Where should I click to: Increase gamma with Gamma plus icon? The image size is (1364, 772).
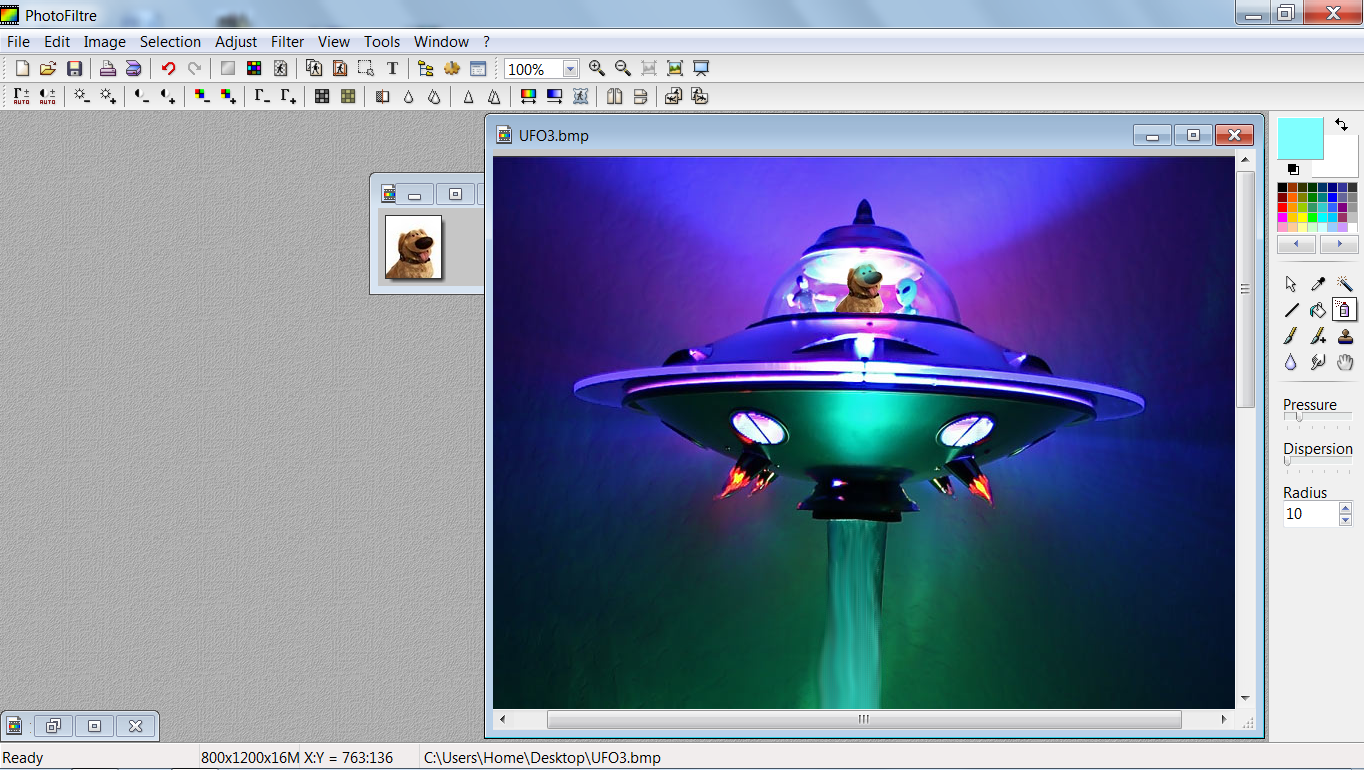click(288, 96)
